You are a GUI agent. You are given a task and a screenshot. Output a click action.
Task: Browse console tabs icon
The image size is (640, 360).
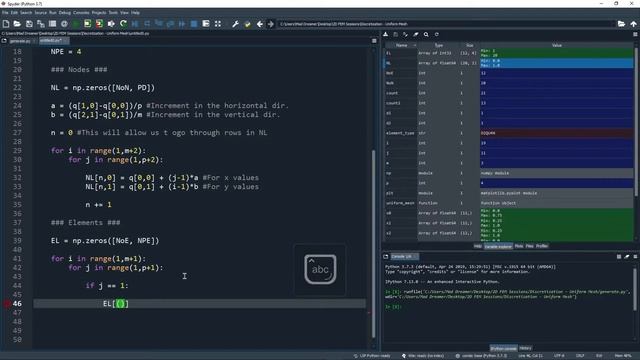(x=386, y=257)
